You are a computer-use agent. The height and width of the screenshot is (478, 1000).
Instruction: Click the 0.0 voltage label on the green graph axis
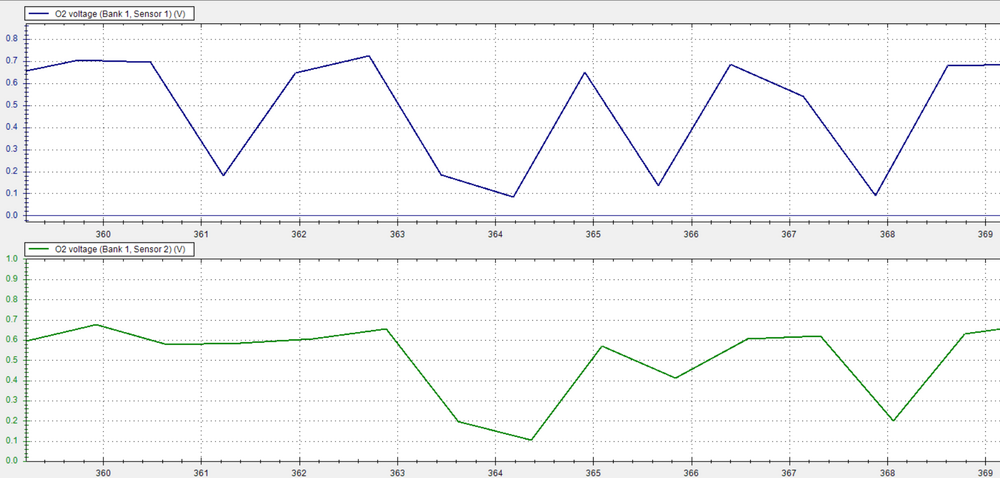pyautogui.click(x=11, y=460)
